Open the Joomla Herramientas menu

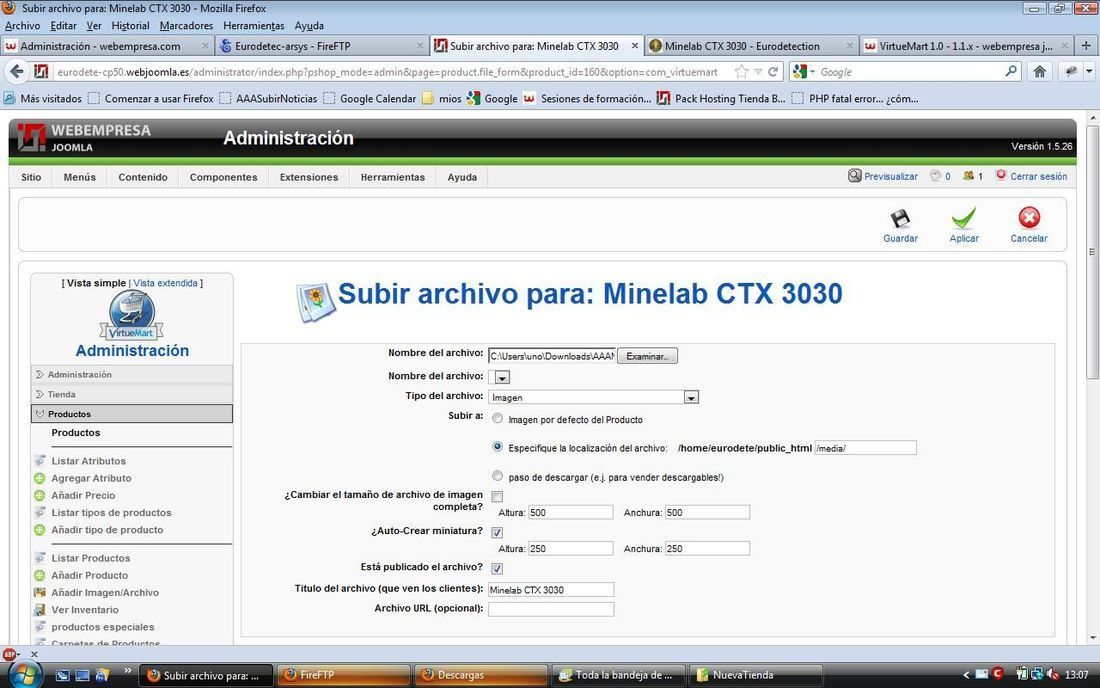[x=393, y=177]
